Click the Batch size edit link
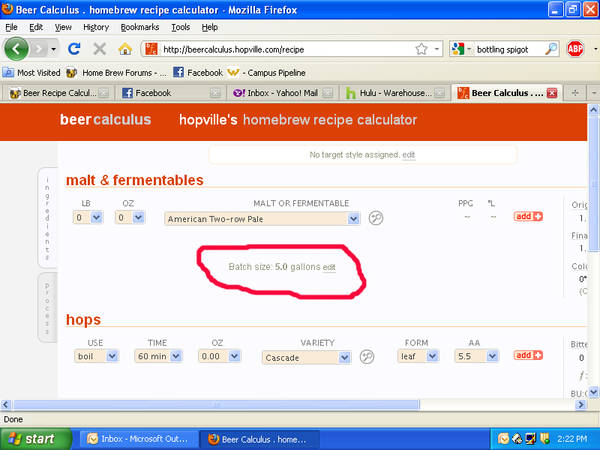Screen dimensions: 600x450 click(329, 267)
